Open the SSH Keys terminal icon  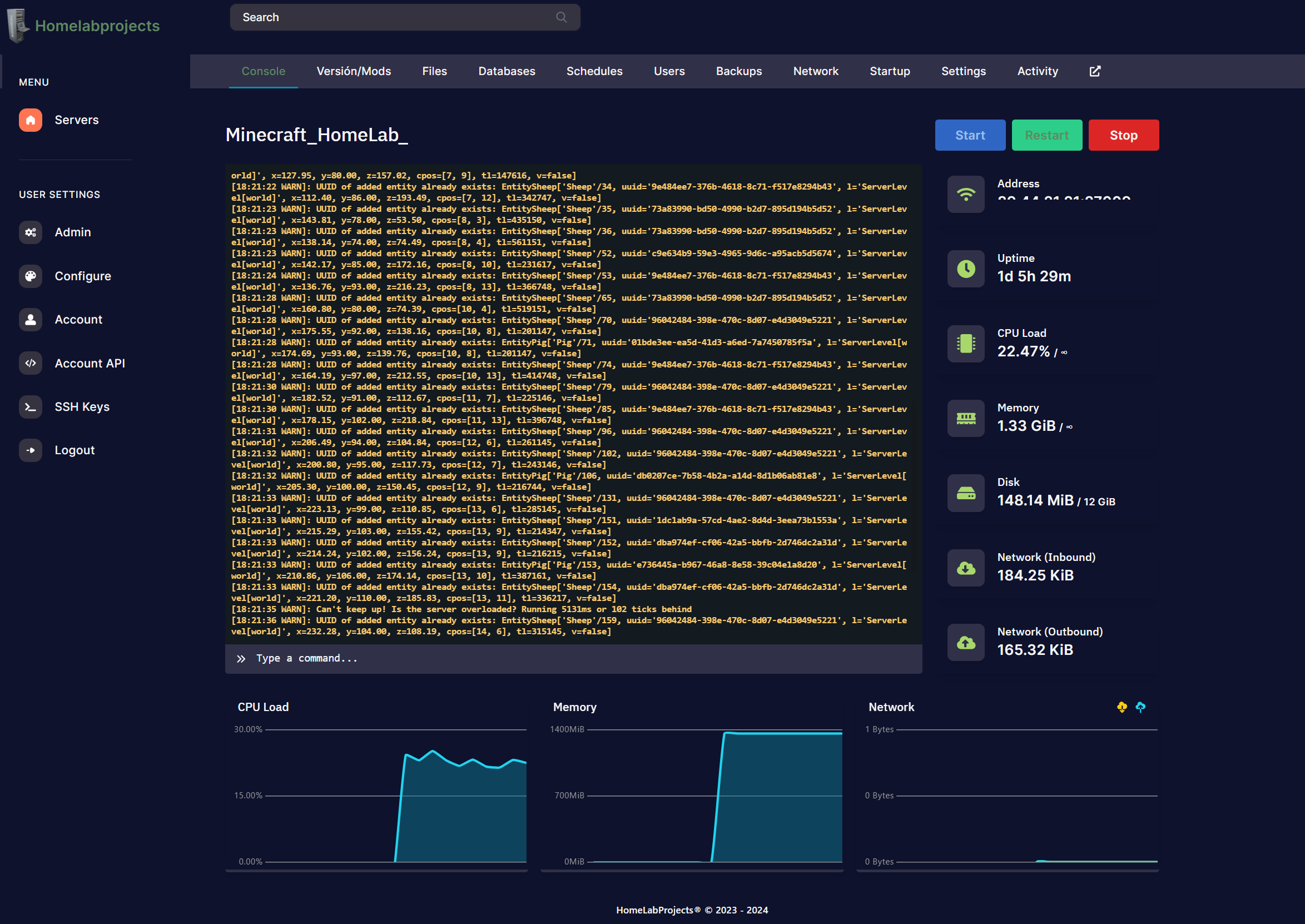tap(30, 407)
